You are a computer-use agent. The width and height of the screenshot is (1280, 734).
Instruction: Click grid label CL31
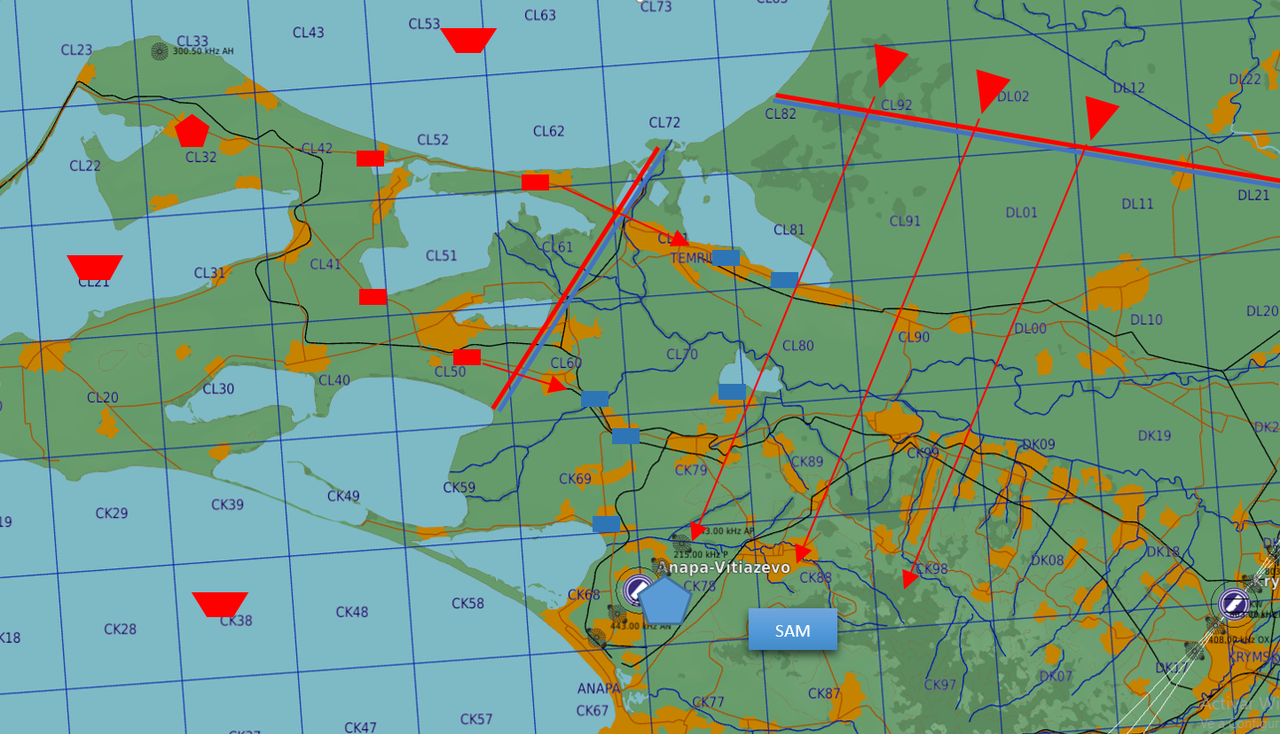point(209,273)
